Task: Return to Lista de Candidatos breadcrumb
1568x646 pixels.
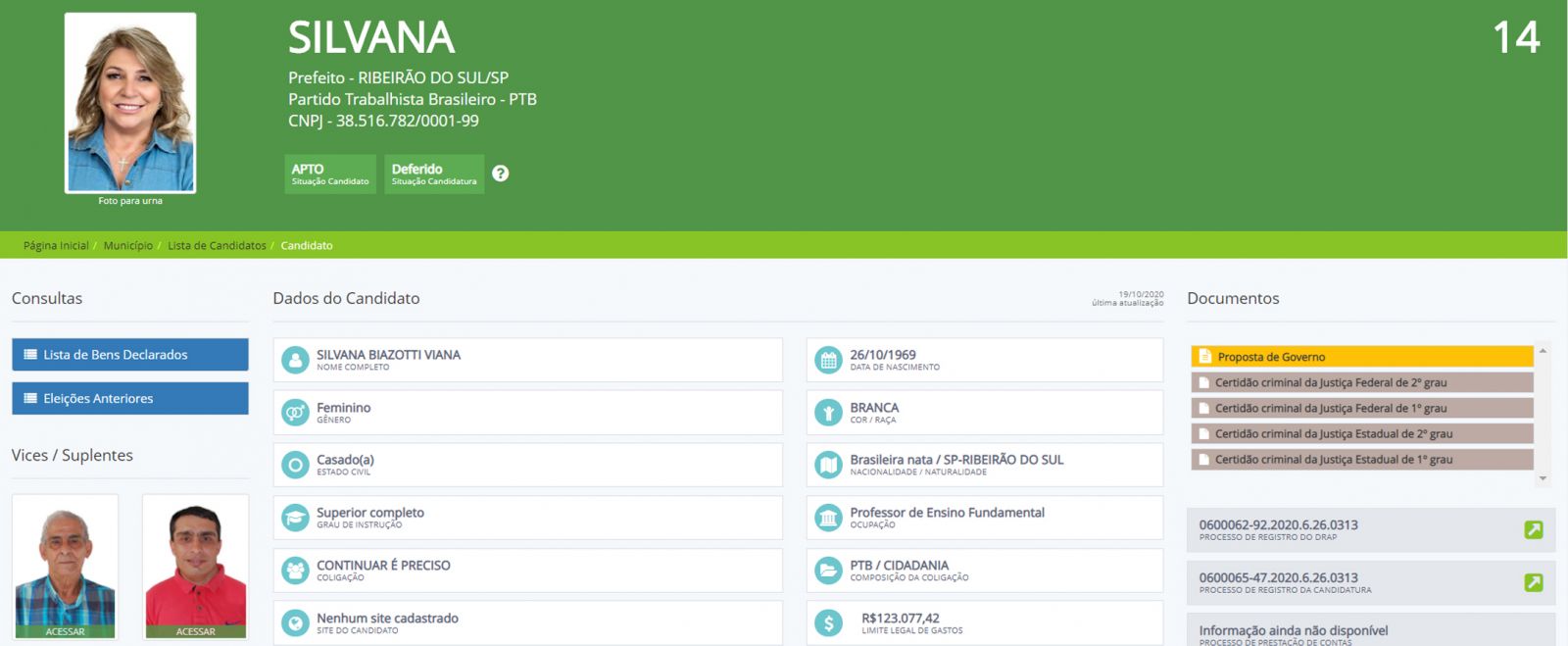Action: (x=217, y=246)
